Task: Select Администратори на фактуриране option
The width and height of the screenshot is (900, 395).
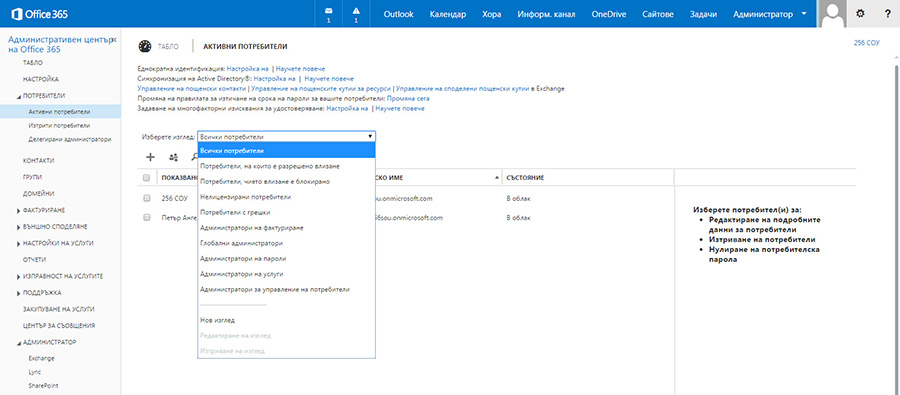Action: [286, 228]
